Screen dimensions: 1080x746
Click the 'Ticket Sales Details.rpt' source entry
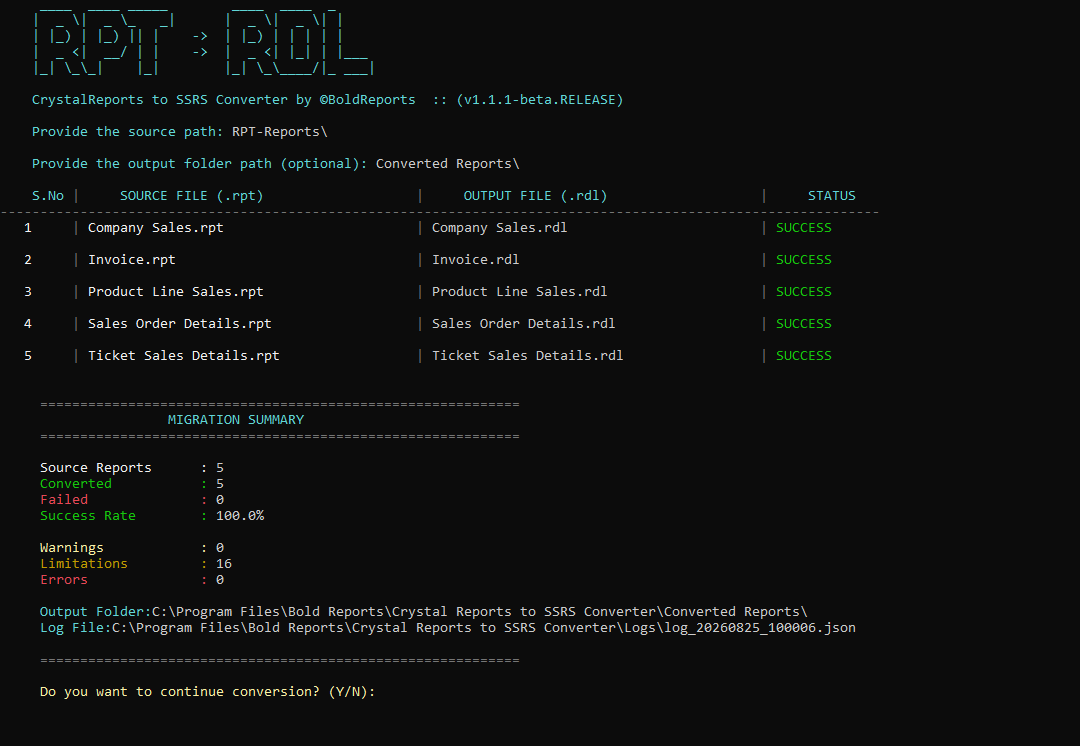(x=184, y=356)
